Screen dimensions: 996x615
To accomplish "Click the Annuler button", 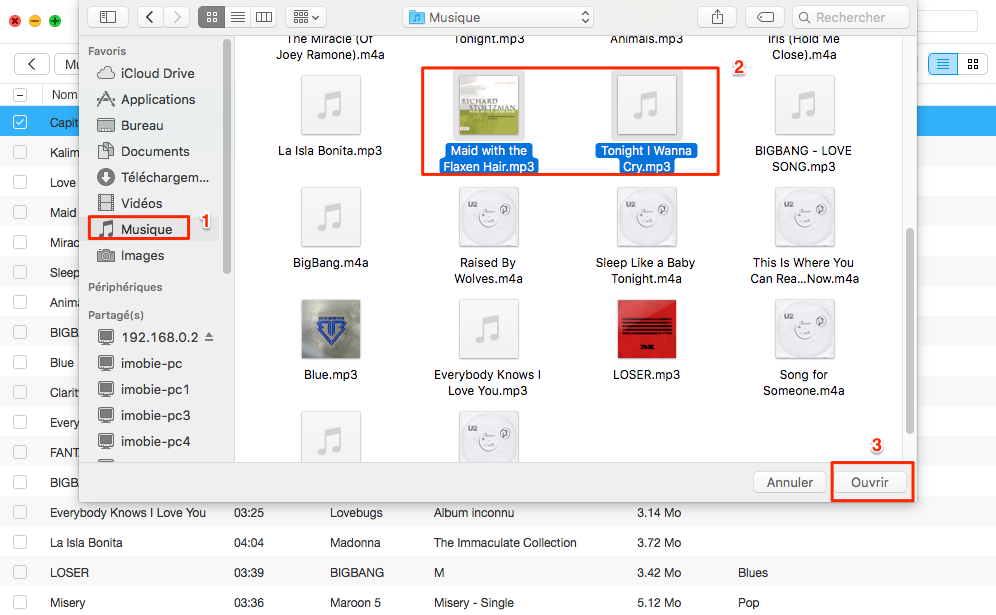I will (x=790, y=482).
